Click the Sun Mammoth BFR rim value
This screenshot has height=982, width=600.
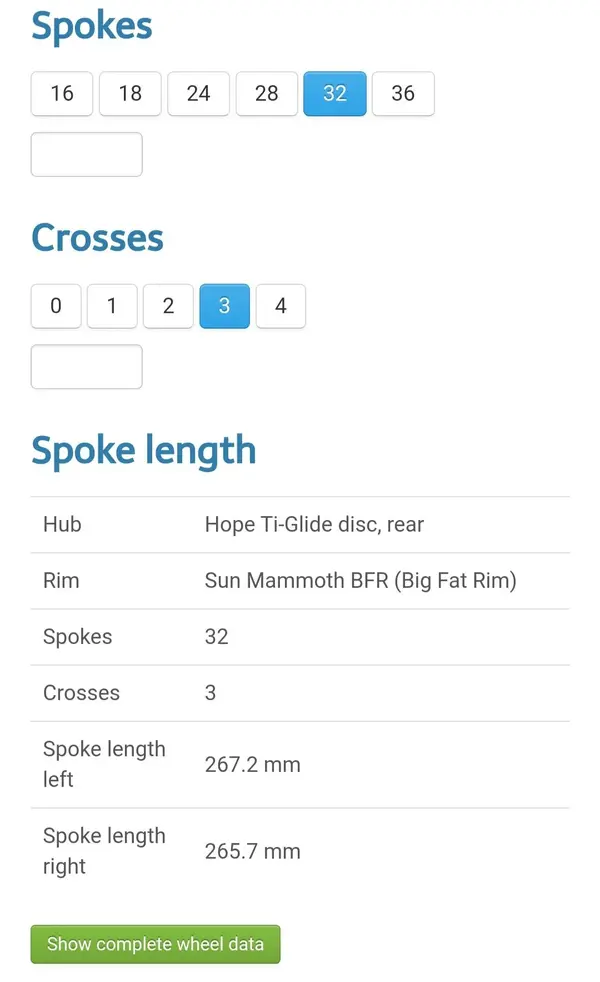click(x=361, y=581)
